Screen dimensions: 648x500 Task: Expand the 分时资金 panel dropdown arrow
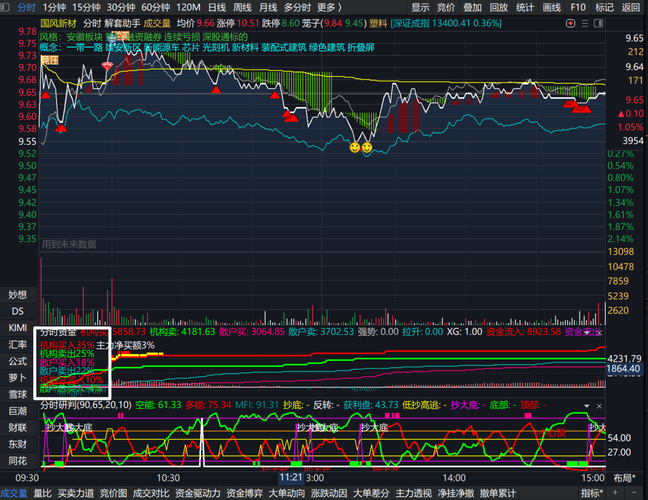tap(586, 332)
